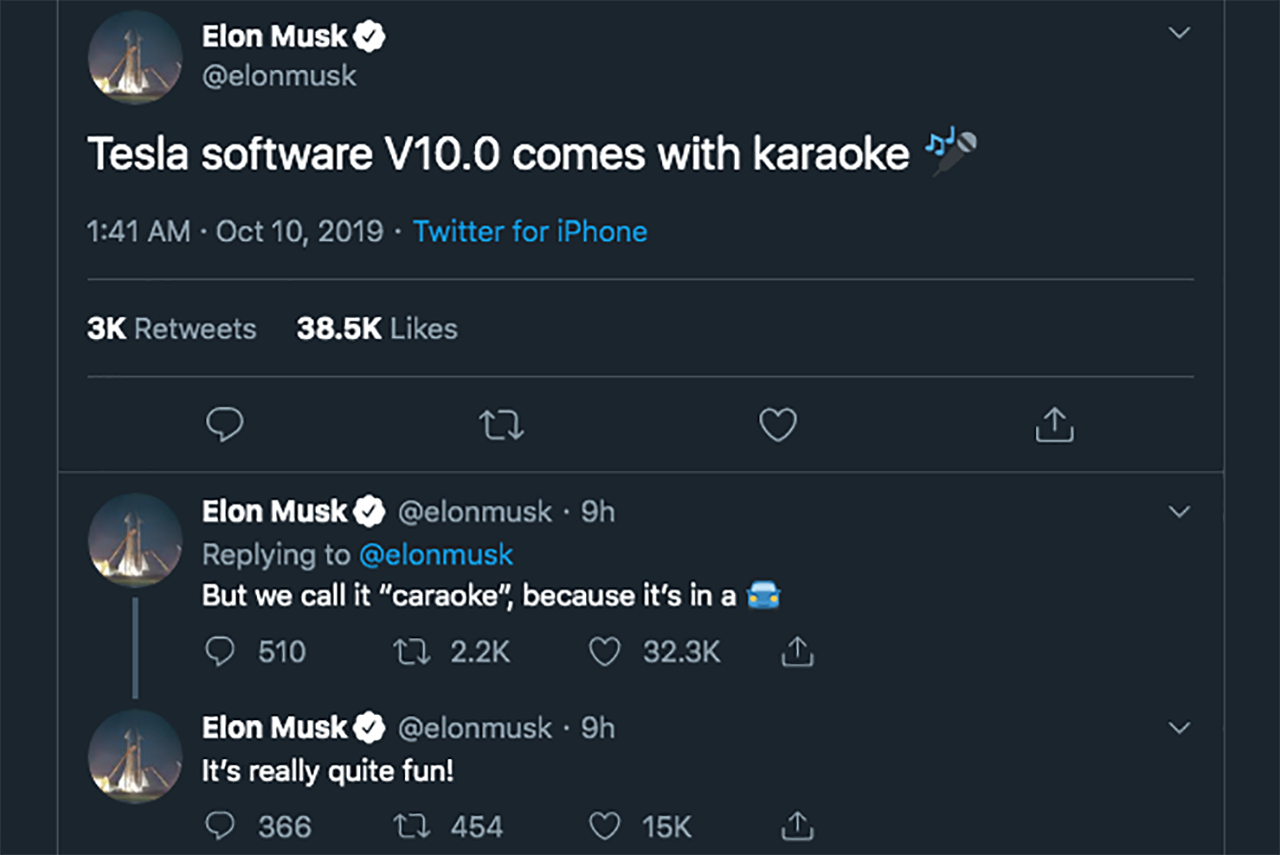Viewport: 1280px width, 855px height.
Task: Like the Tesla software V10.0 tweet
Action: pyautogui.click(x=777, y=426)
